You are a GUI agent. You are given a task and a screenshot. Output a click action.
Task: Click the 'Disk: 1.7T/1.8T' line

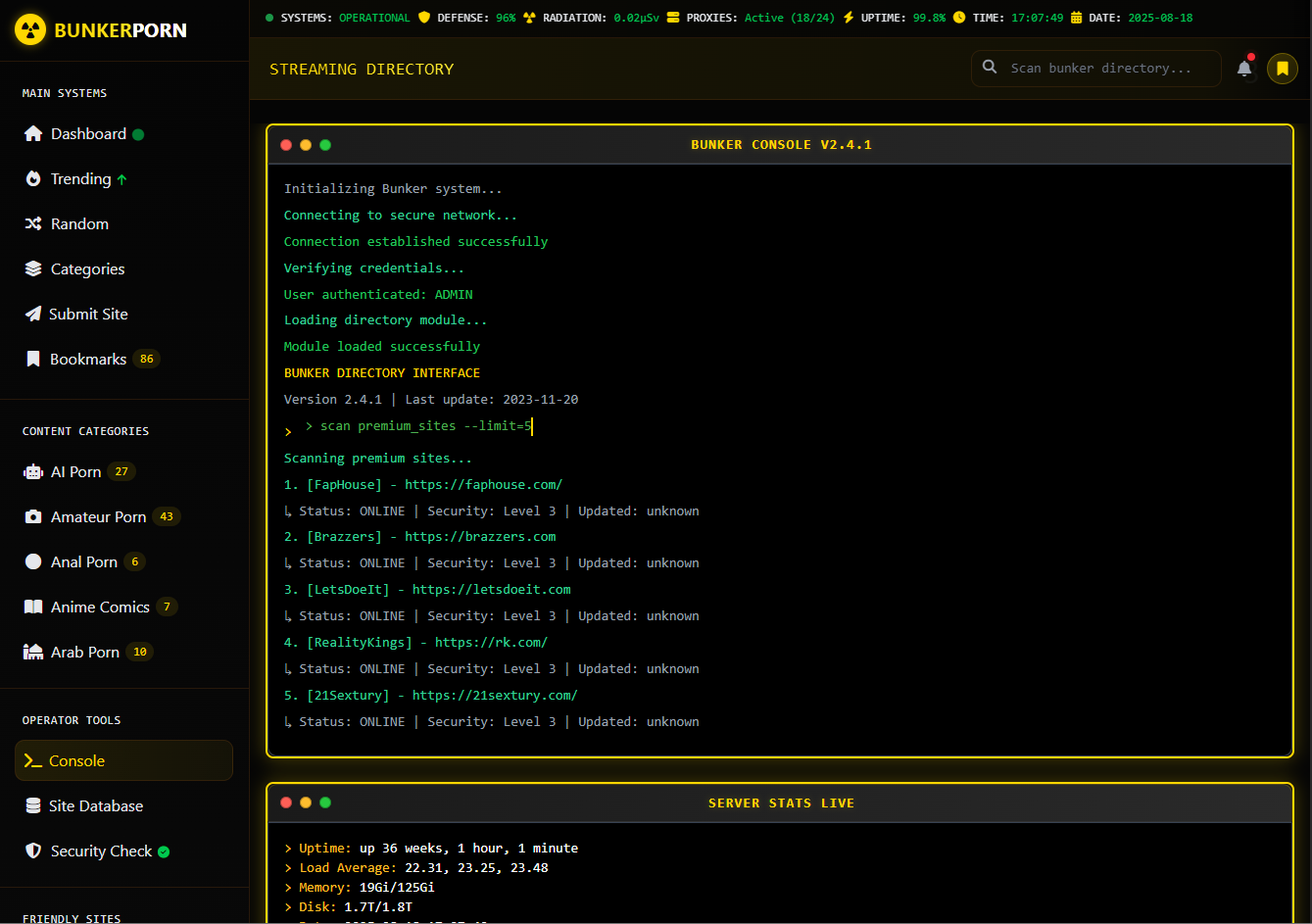coord(348,907)
